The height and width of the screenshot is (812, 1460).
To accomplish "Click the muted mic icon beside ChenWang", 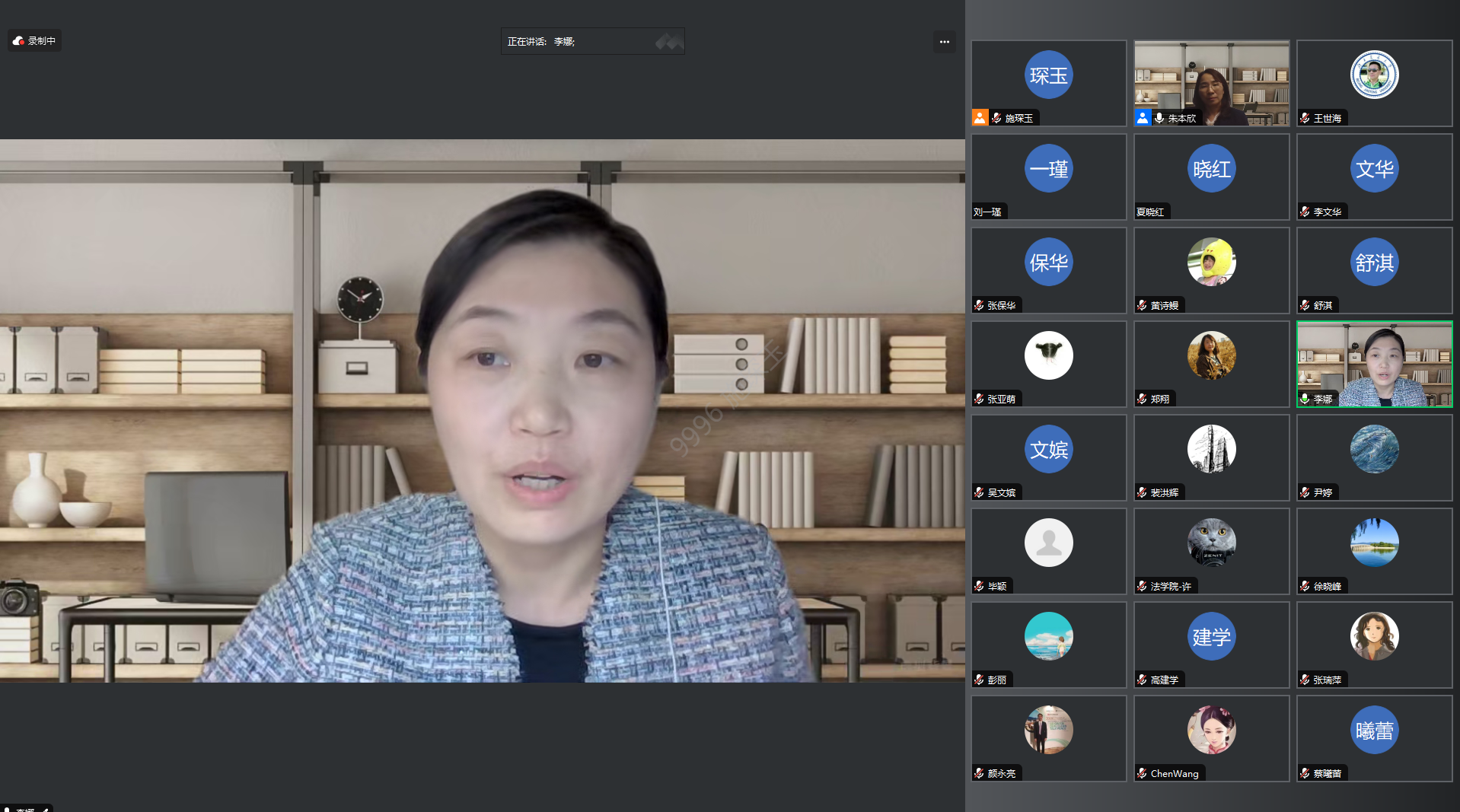I will pos(1143,773).
